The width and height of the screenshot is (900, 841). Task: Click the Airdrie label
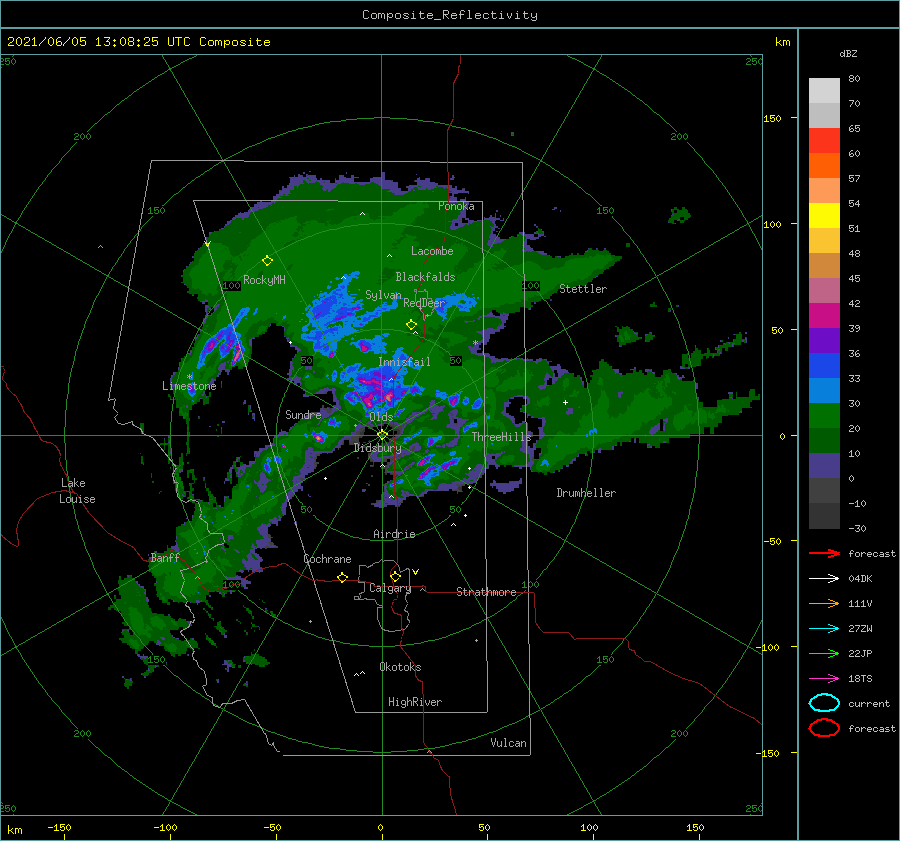[x=394, y=534]
